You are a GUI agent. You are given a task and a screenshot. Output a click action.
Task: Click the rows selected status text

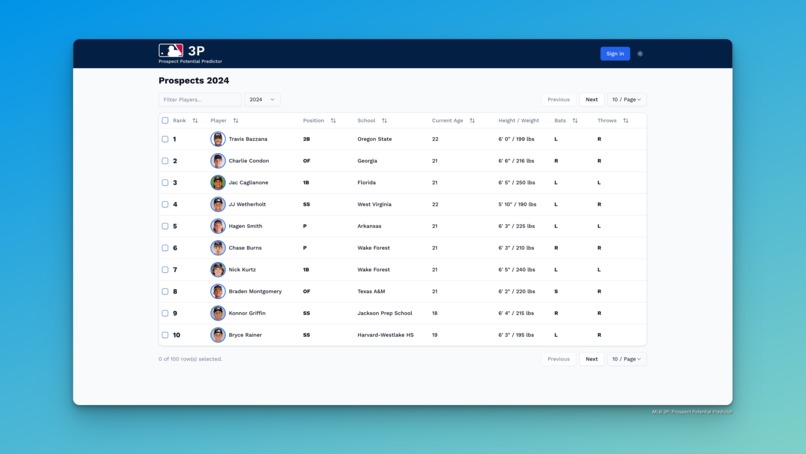pos(190,359)
